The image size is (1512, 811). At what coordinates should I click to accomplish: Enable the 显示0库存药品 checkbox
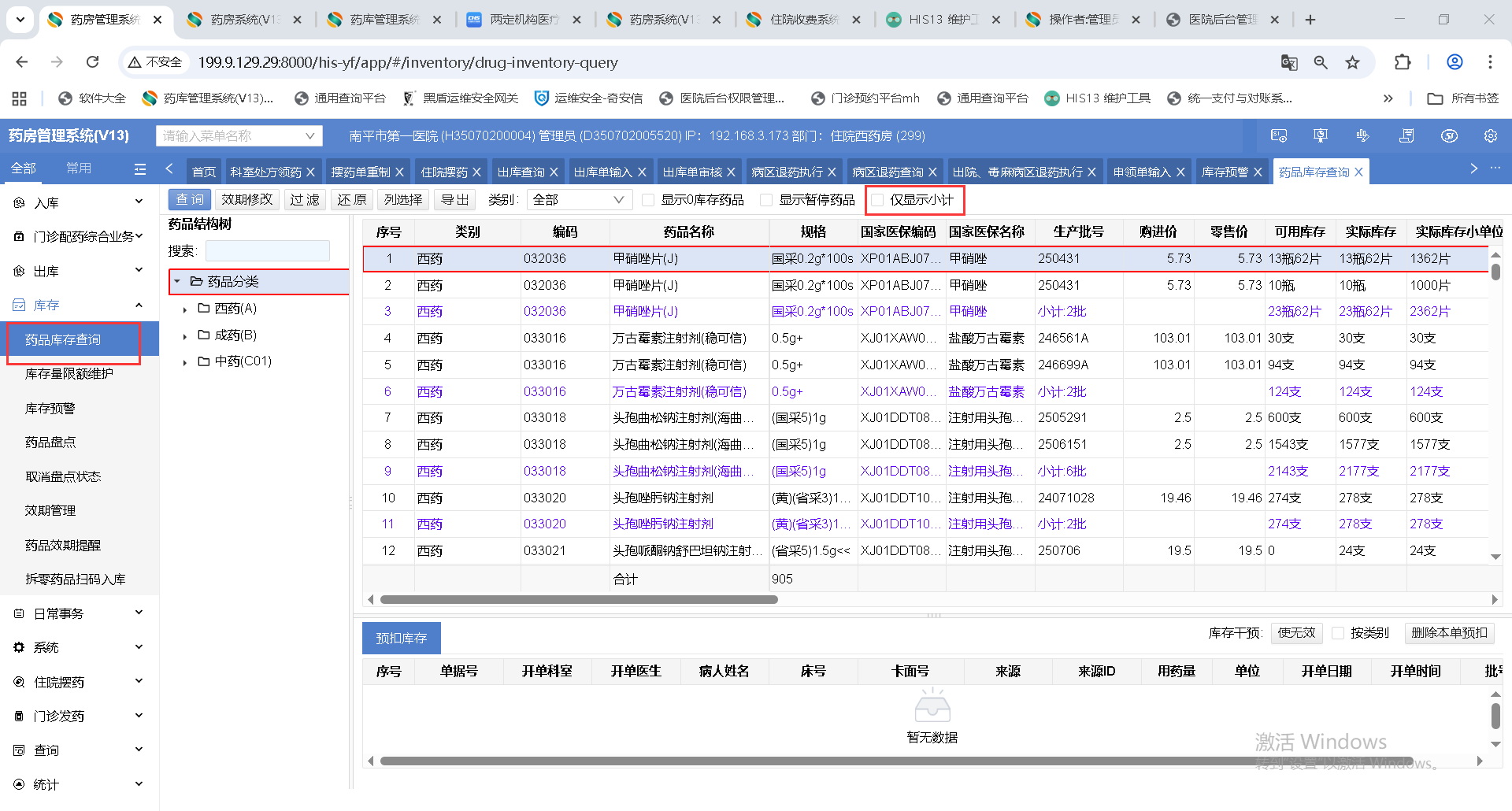click(x=648, y=200)
